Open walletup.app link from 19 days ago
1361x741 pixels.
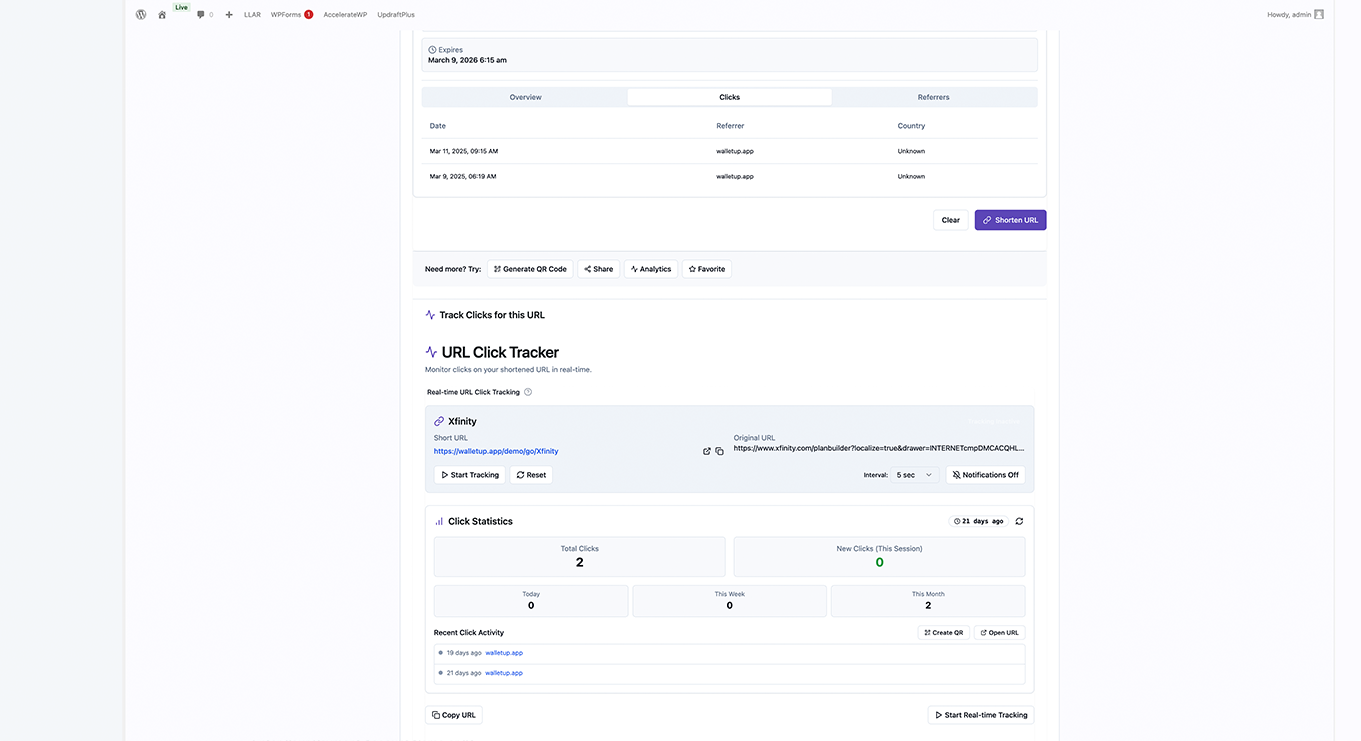click(504, 653)
